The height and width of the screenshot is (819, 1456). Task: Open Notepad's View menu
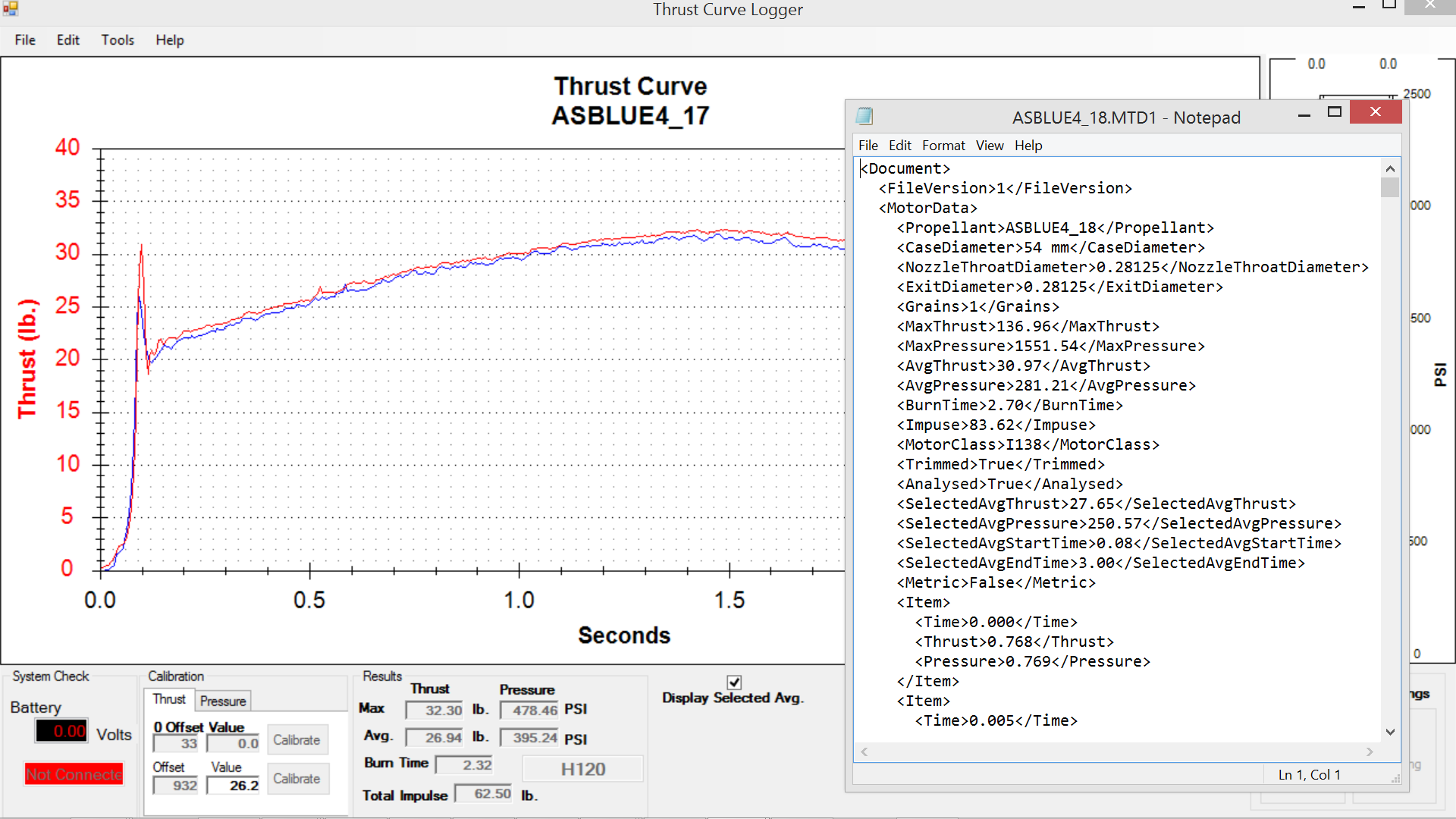click(x=990, y=146)
